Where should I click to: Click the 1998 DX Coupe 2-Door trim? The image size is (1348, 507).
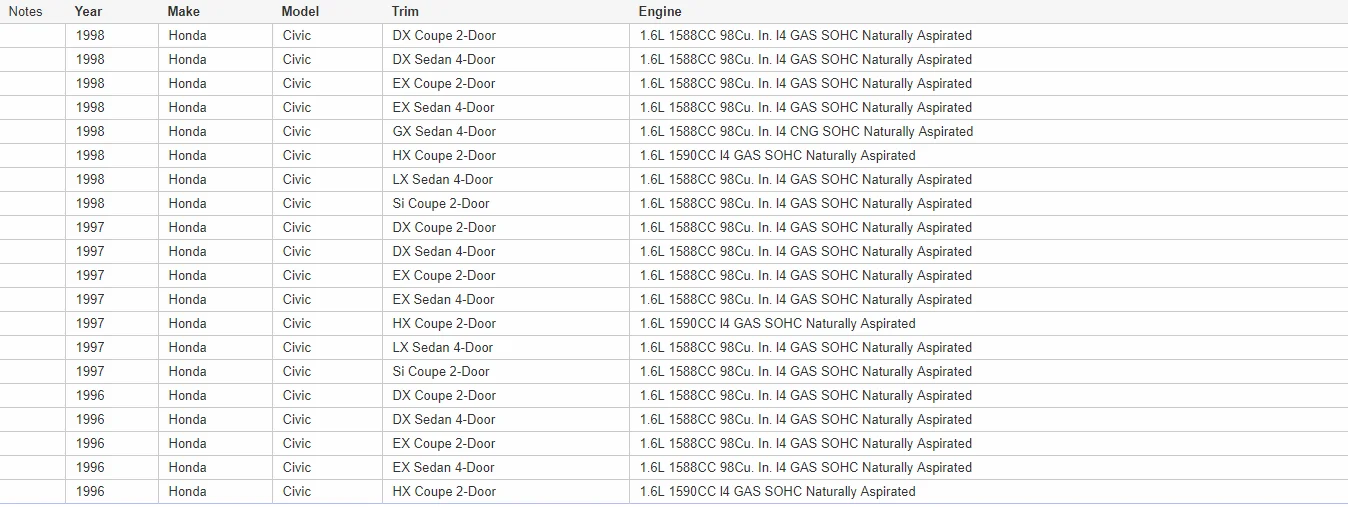444,35
